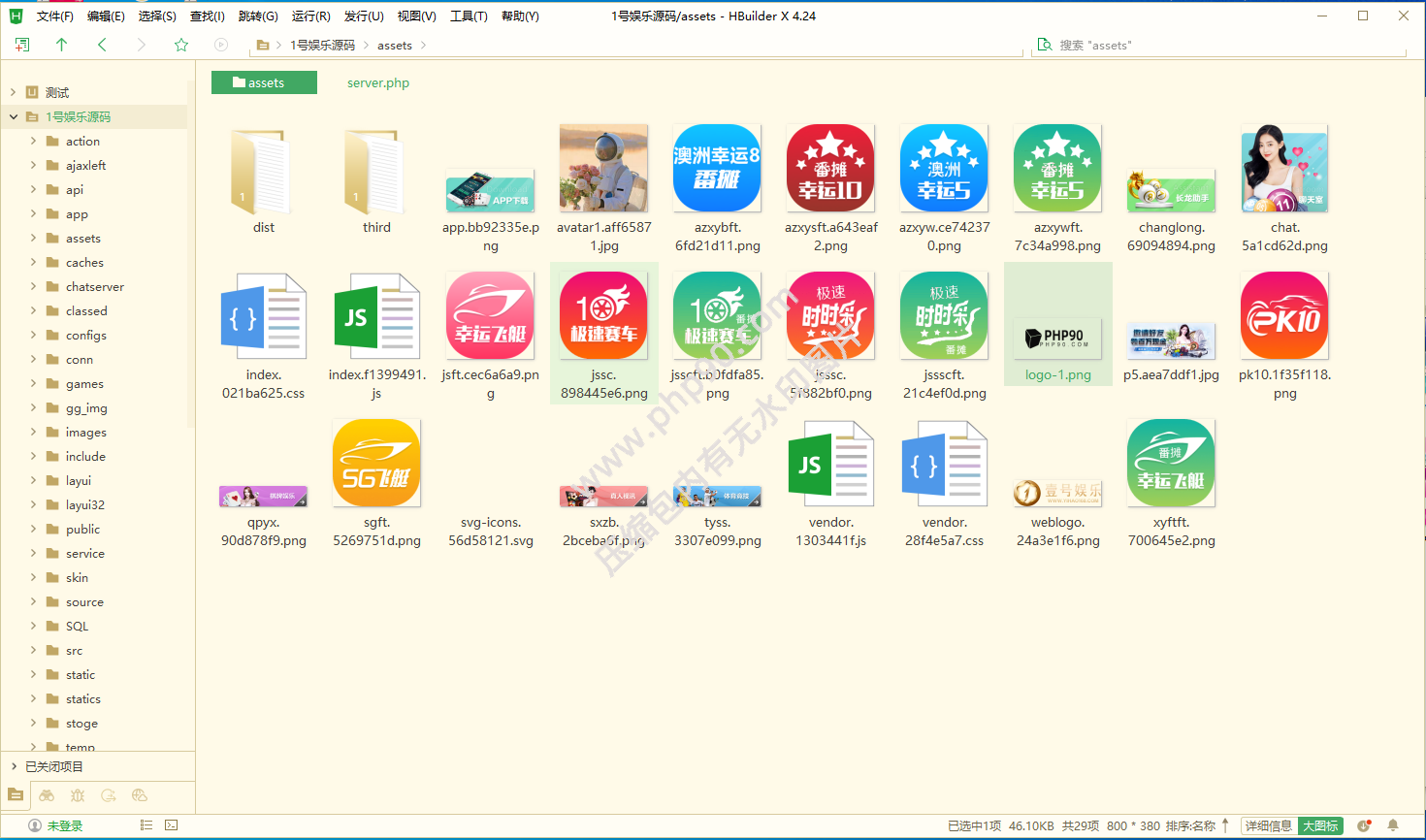Collapse the 1号娱乐源码 project tree
This screenshot has width=1426, height=840.
(x=14, y=116)
